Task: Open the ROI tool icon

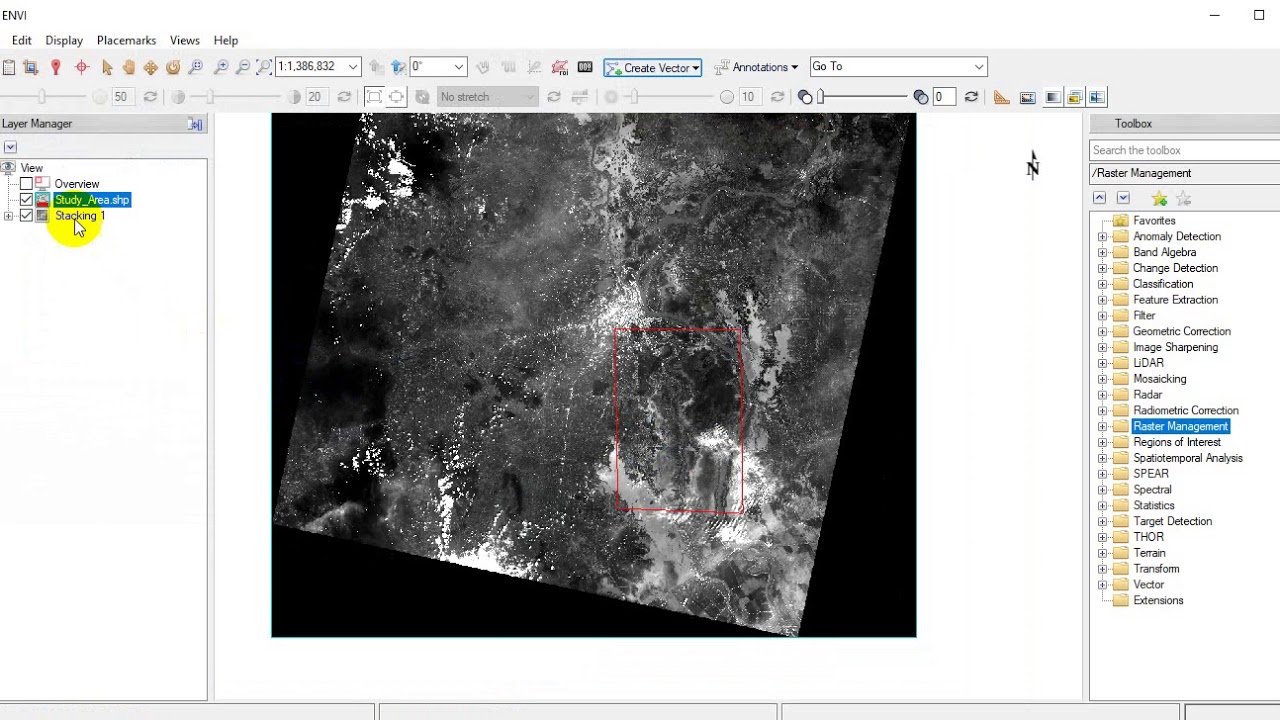Action: (x=559, y=67)
